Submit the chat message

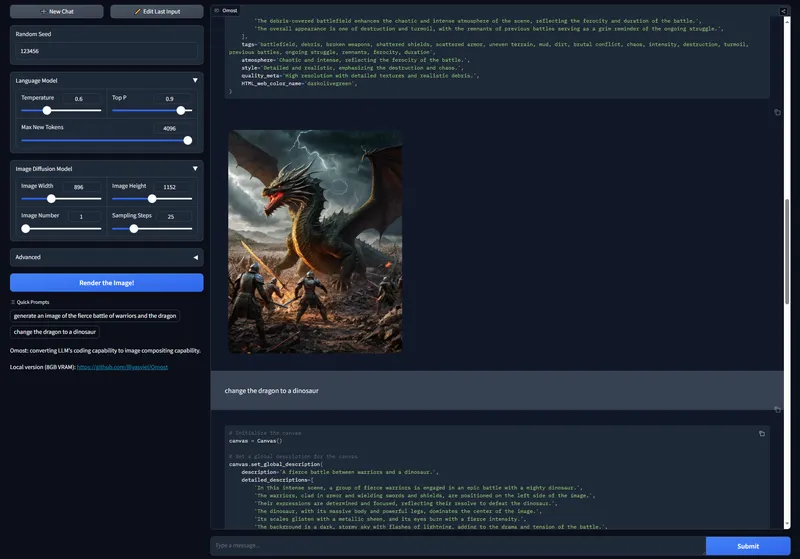coord(748,546)
